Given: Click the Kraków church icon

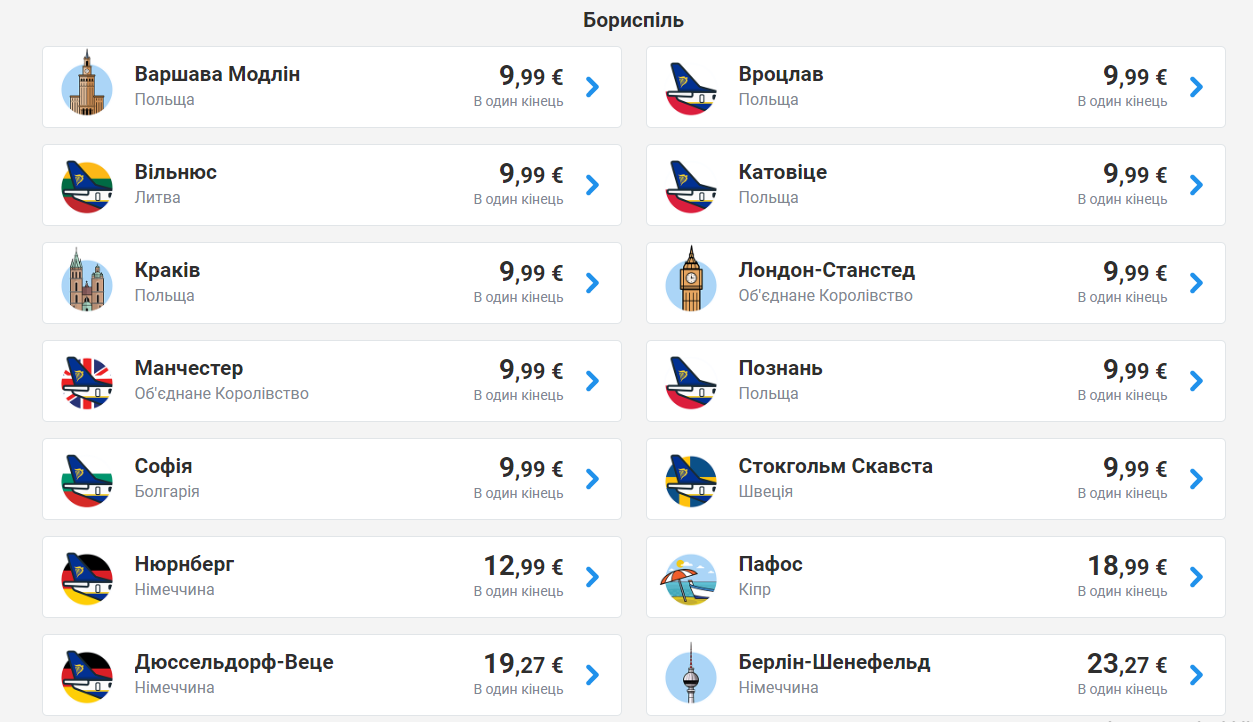Looking at the screenshot, I should (x=87, y=281).
